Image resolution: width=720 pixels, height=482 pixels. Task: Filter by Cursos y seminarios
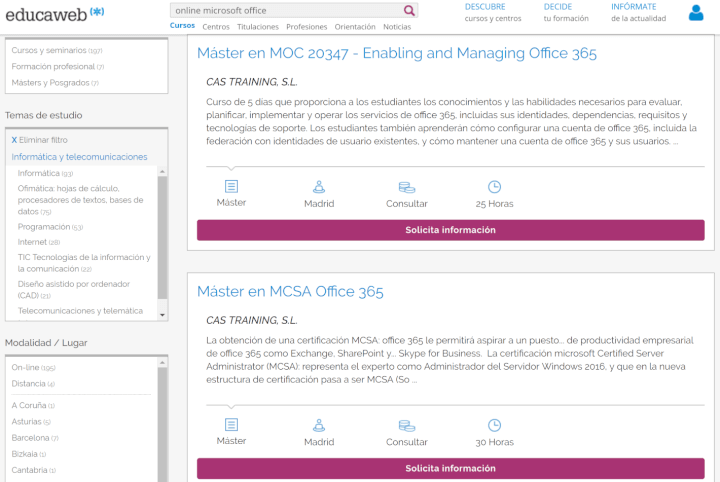56,50
